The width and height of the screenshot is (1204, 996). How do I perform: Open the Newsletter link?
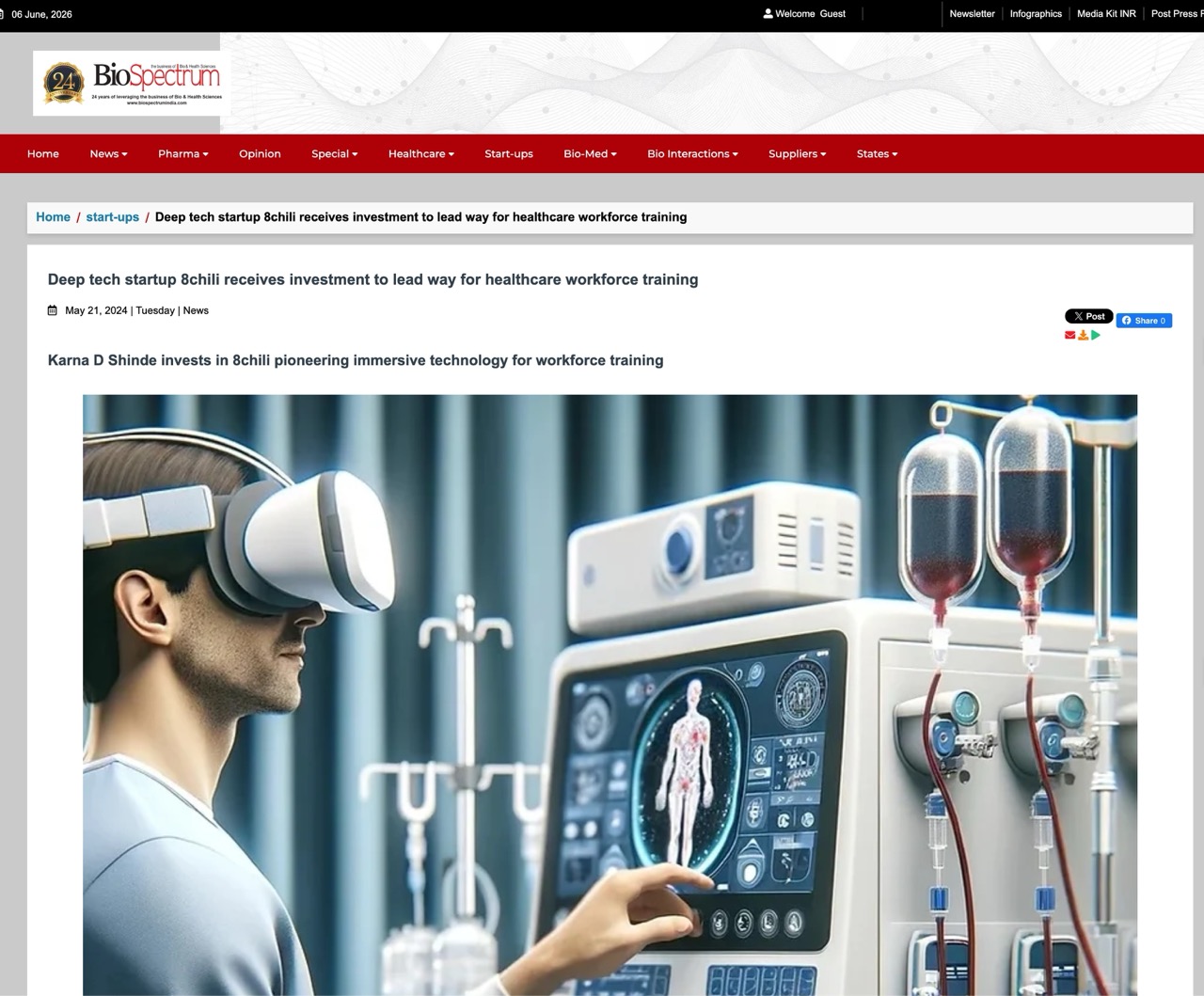[x=972, y=14]
